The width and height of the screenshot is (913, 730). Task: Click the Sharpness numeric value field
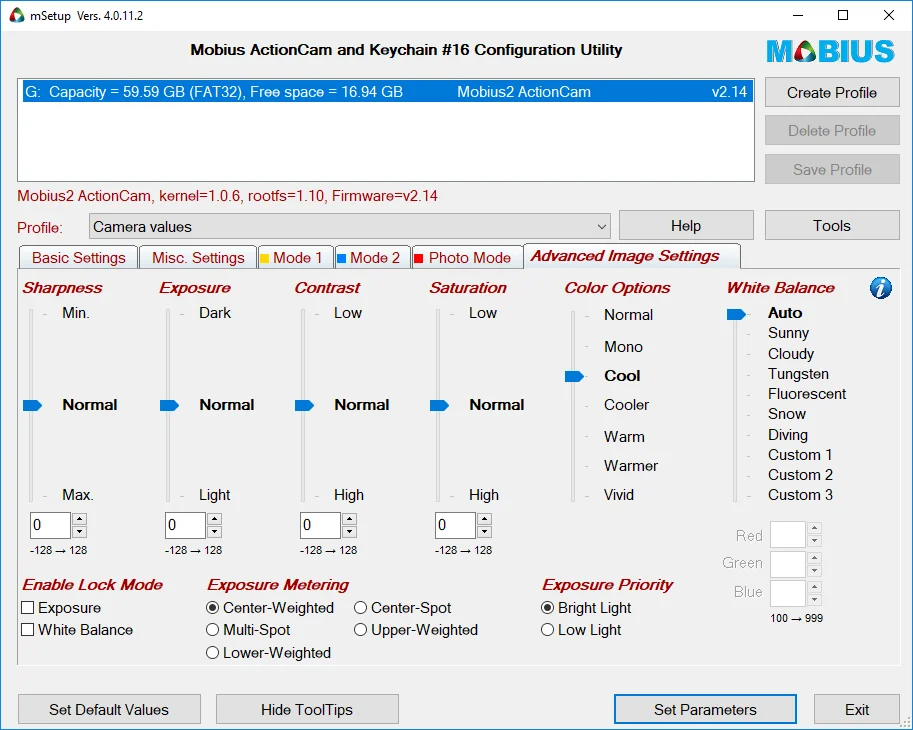pyautogui.click(x=51, y=525)
